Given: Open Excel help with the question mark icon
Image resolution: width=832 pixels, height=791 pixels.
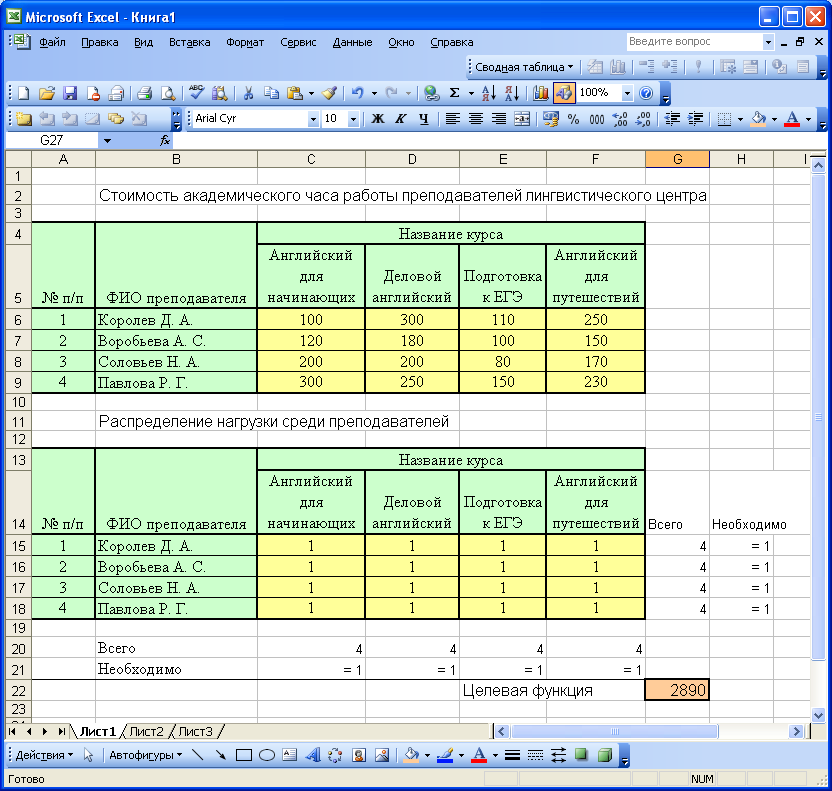Looking at the screenshot, I should 646,93.
